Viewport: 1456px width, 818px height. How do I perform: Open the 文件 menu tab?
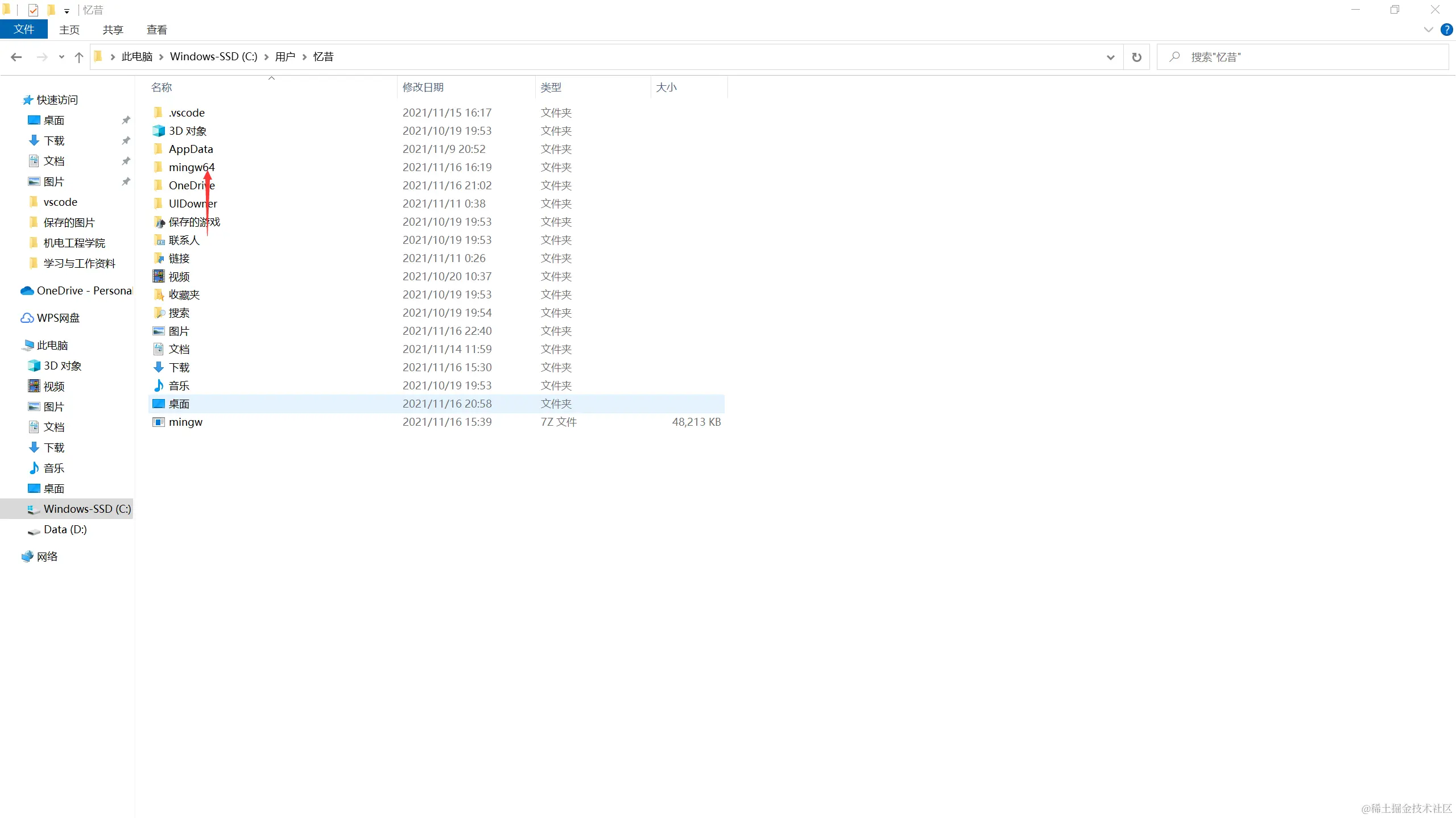click(24, 30)
